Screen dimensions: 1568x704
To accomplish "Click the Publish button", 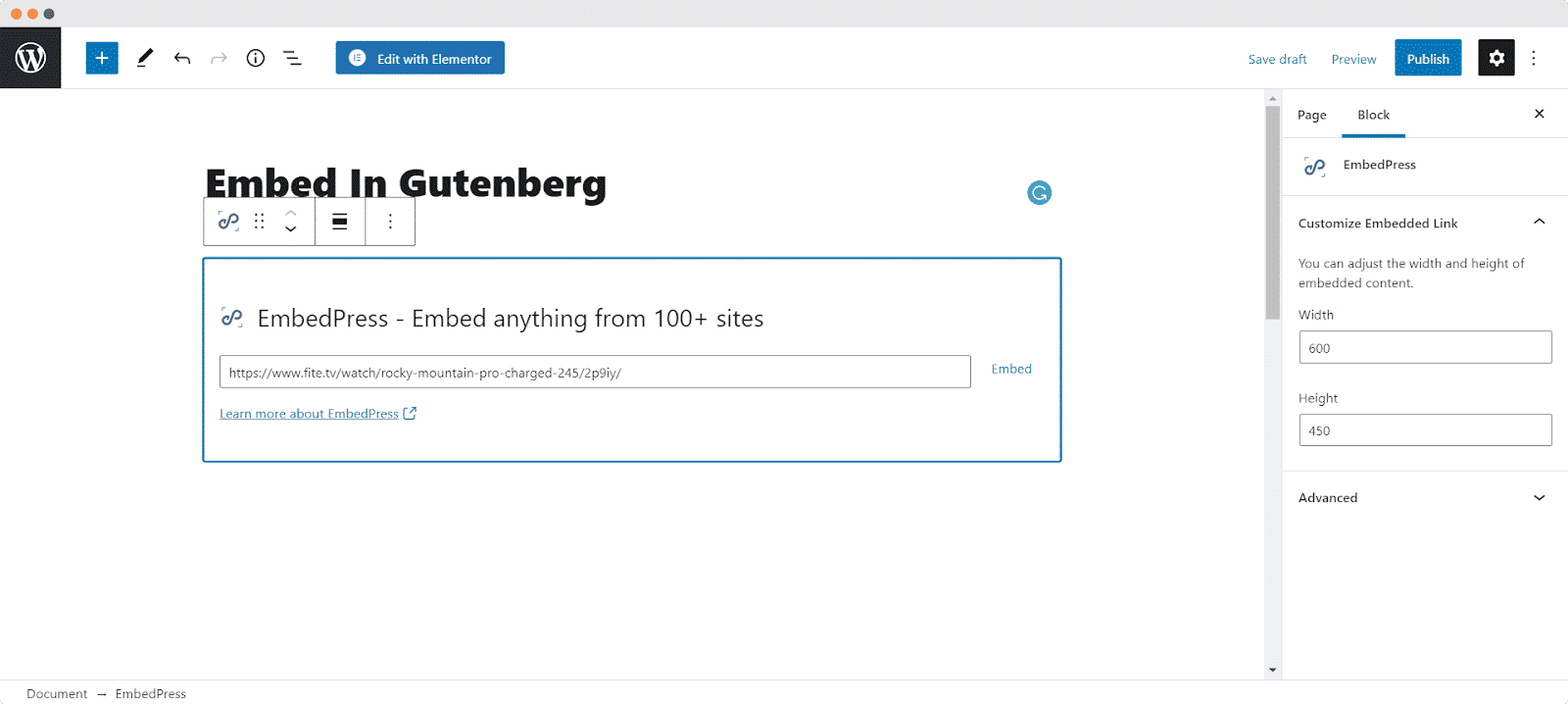I will click(x=1428, y=58).
